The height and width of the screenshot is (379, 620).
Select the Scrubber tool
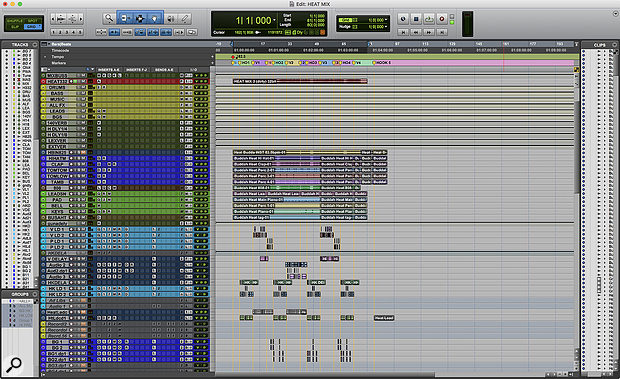click(171, 18)
